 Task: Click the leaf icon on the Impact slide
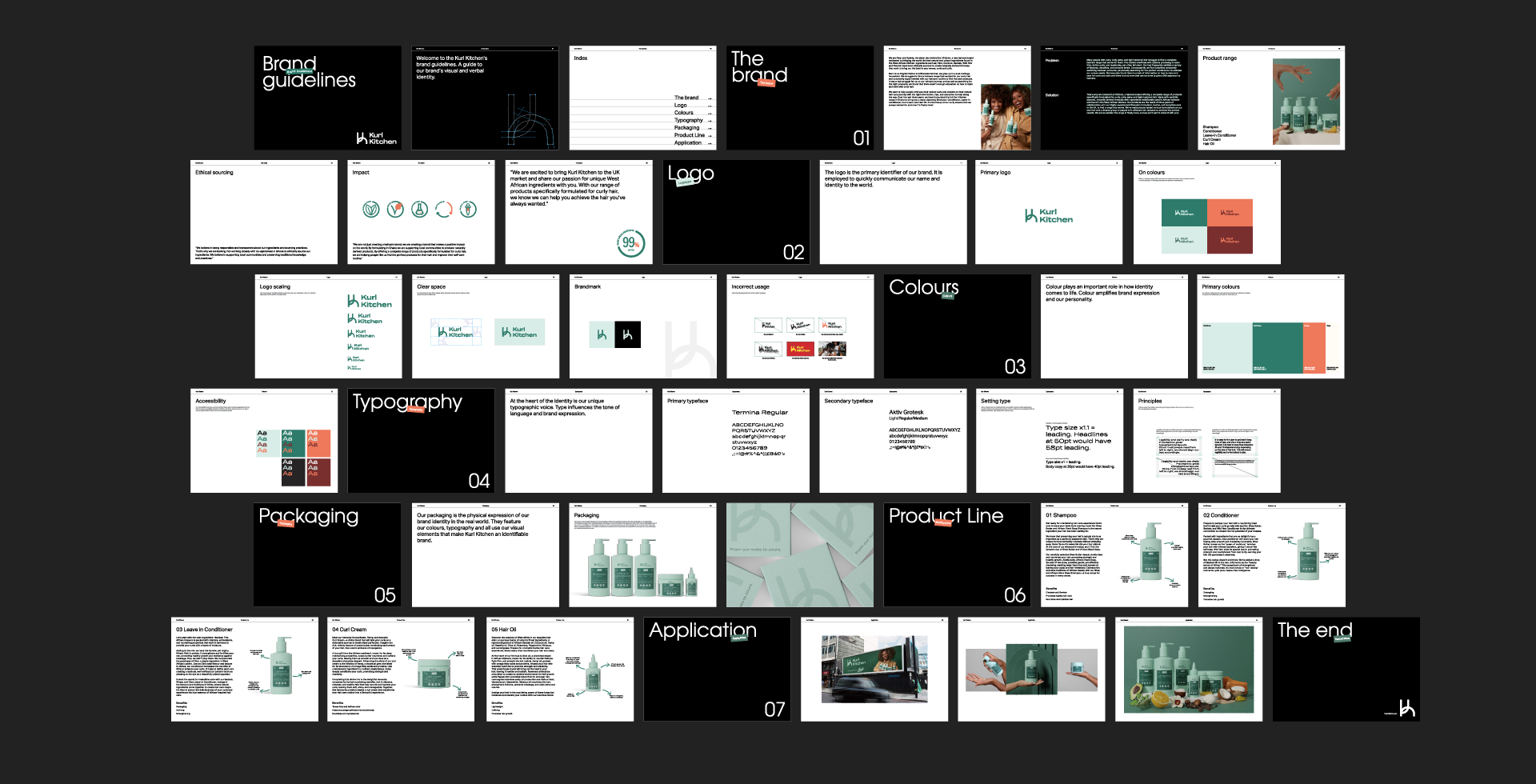371,210
